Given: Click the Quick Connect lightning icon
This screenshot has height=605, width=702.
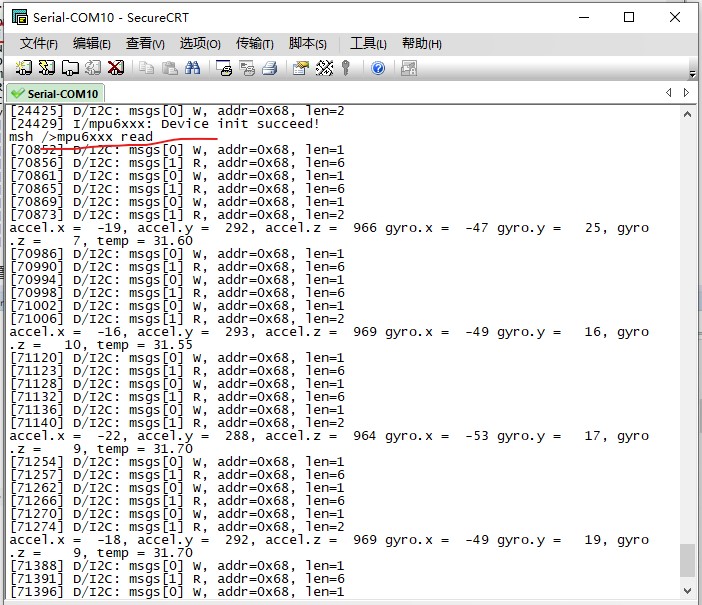Looking at the screenshot, I should click(47, 68).
